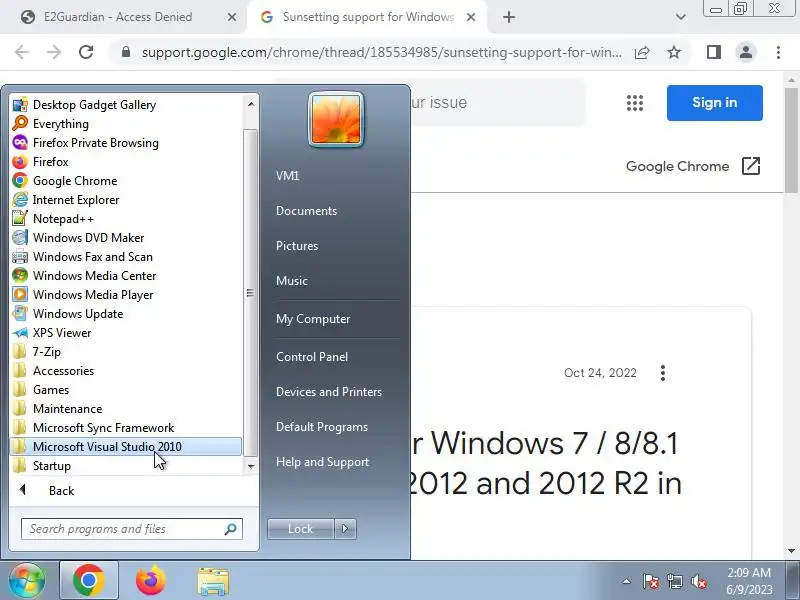Close the E2Guardian tab

(232, 17)
